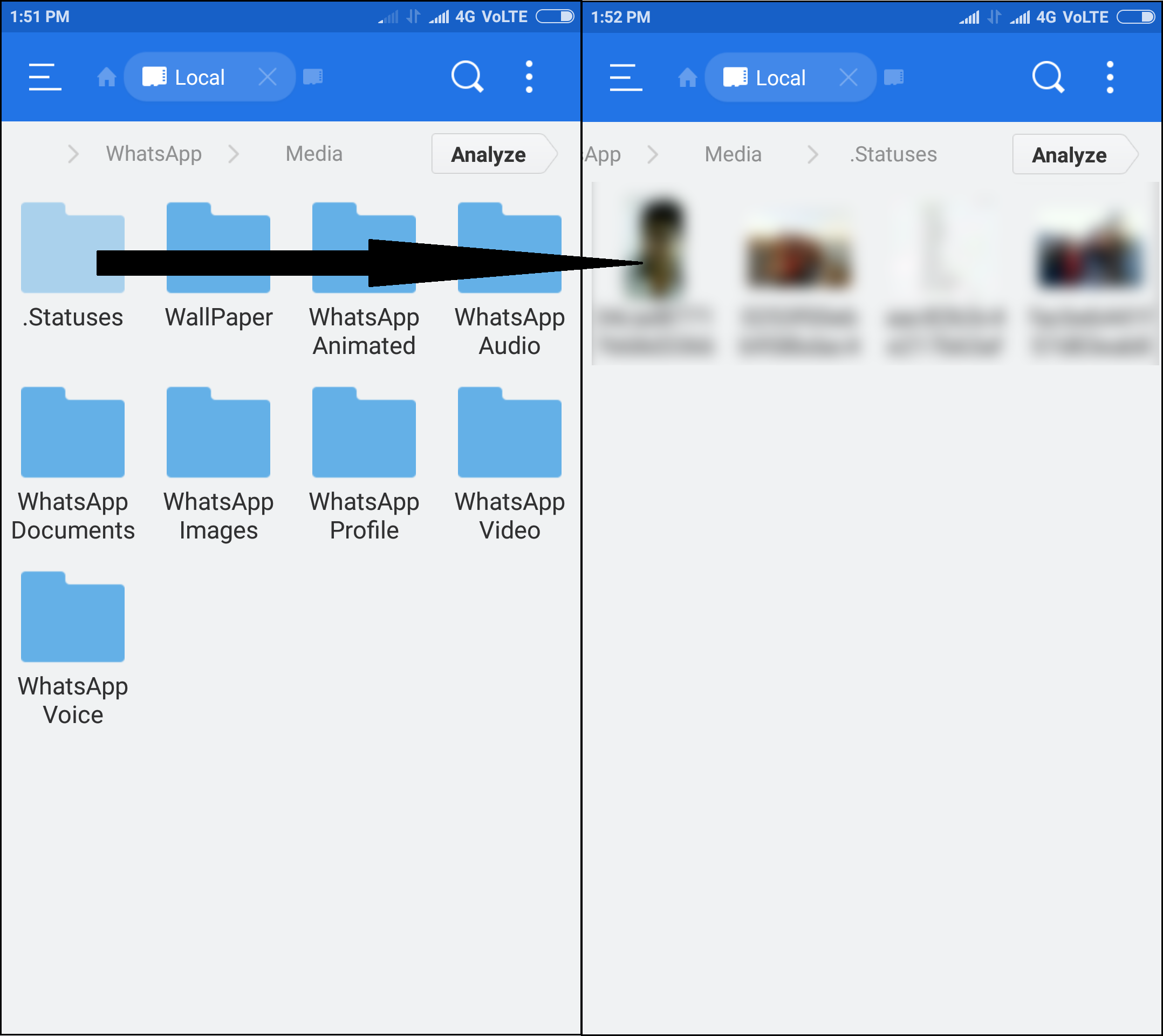Tap search icon in right screen
This screenshot has width=1163, height=1036.
click(1048, 77)
